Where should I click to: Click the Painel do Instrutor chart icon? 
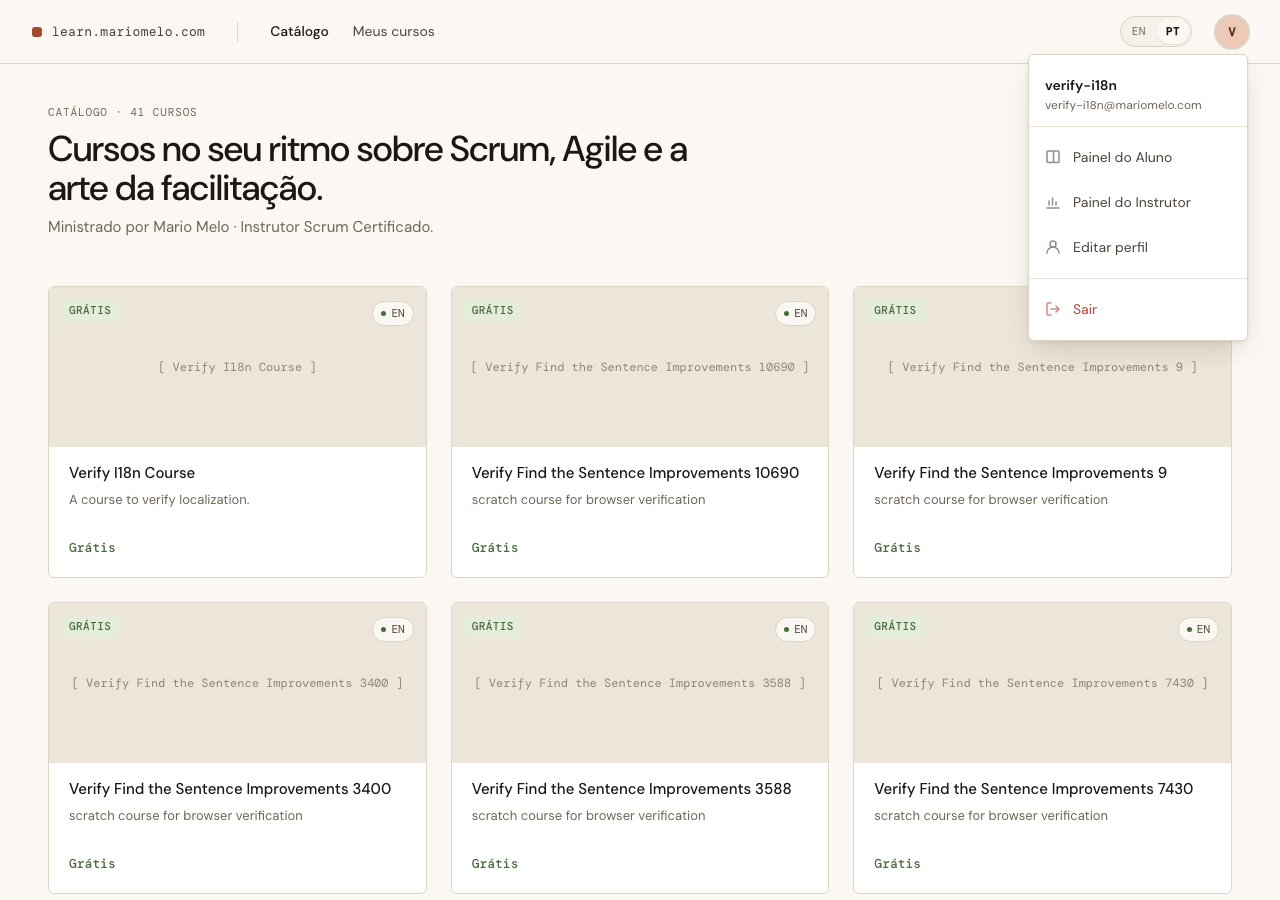pos(1053,202)
